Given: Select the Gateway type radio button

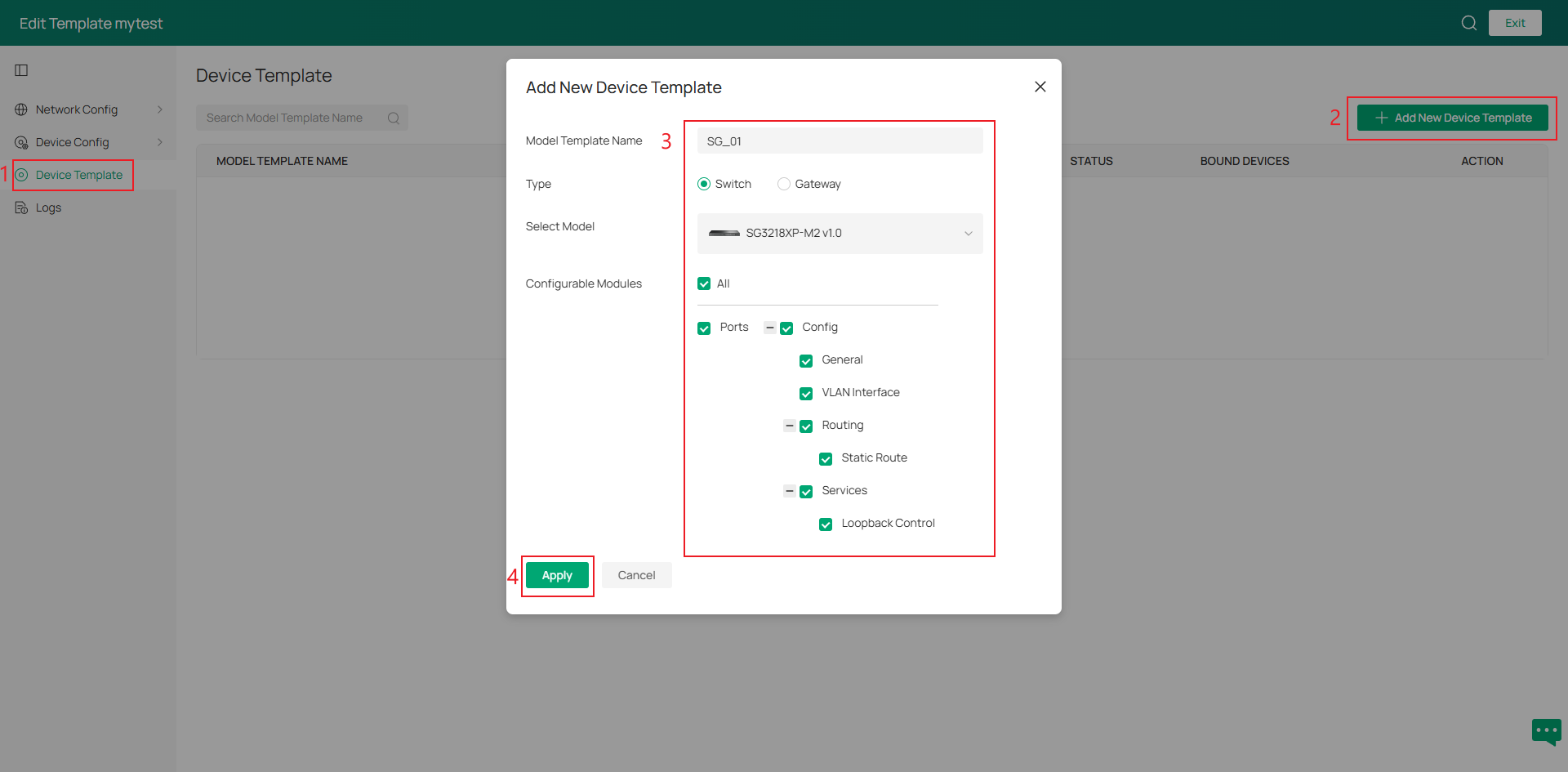Looking at the screenshot, I should [784, 184].
